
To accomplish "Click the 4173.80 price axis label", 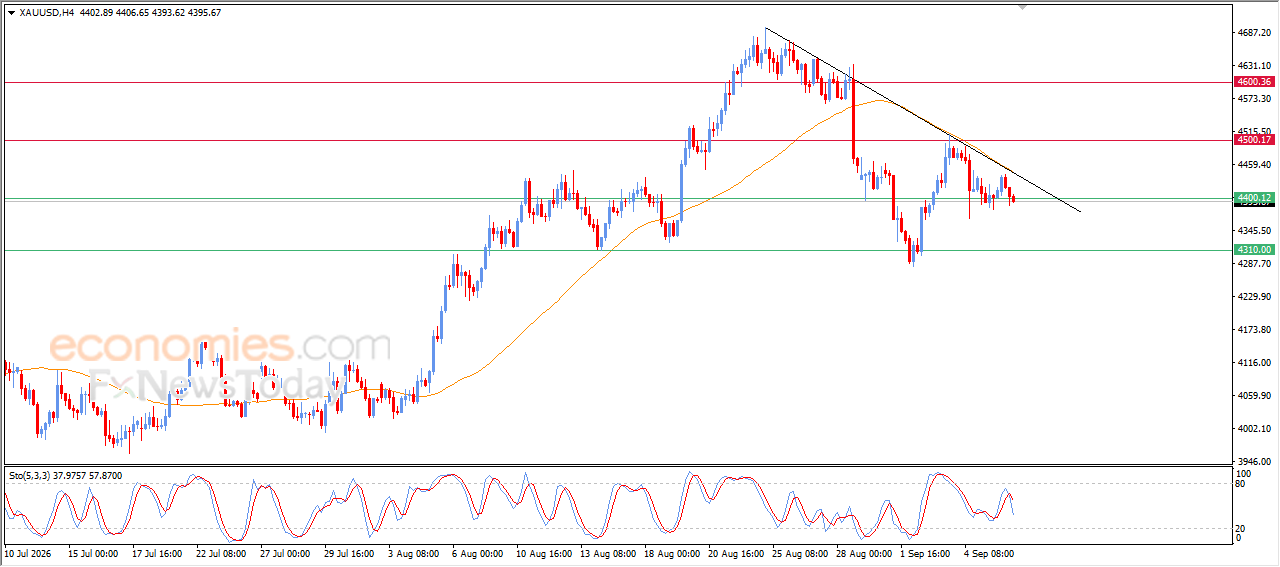I will coord(1253,329).
